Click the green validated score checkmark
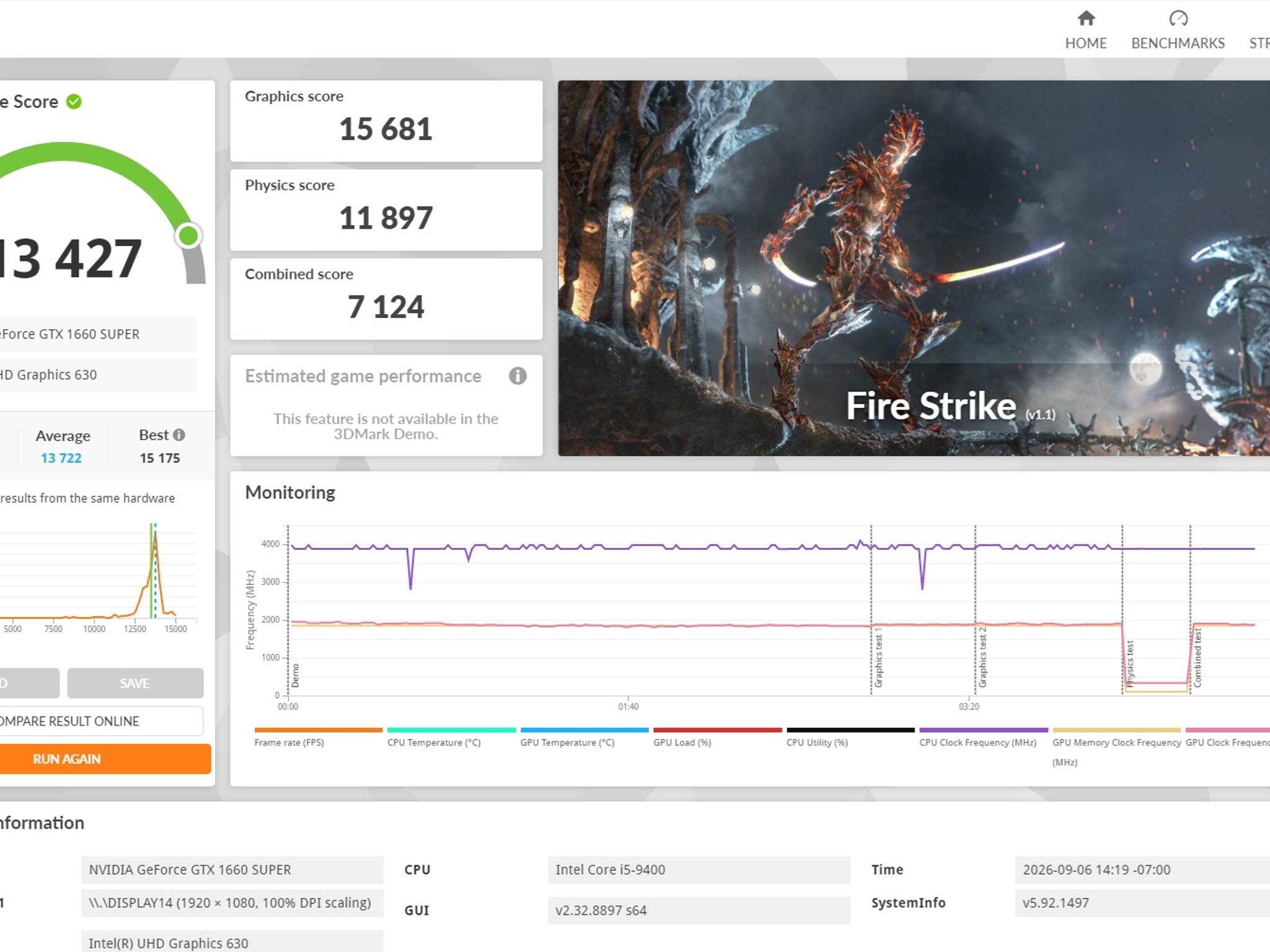This screenshot has width=1270, height=952. coord(74,102)
